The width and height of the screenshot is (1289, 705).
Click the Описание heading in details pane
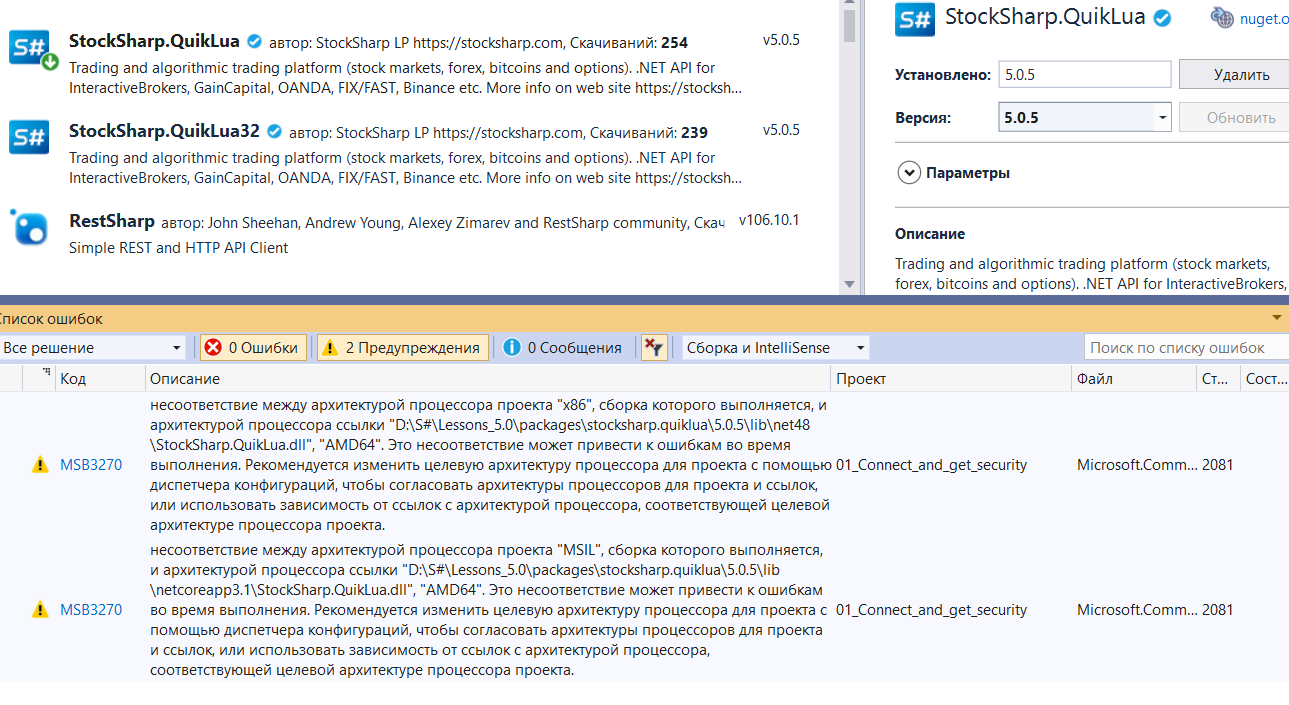[930, 233]
